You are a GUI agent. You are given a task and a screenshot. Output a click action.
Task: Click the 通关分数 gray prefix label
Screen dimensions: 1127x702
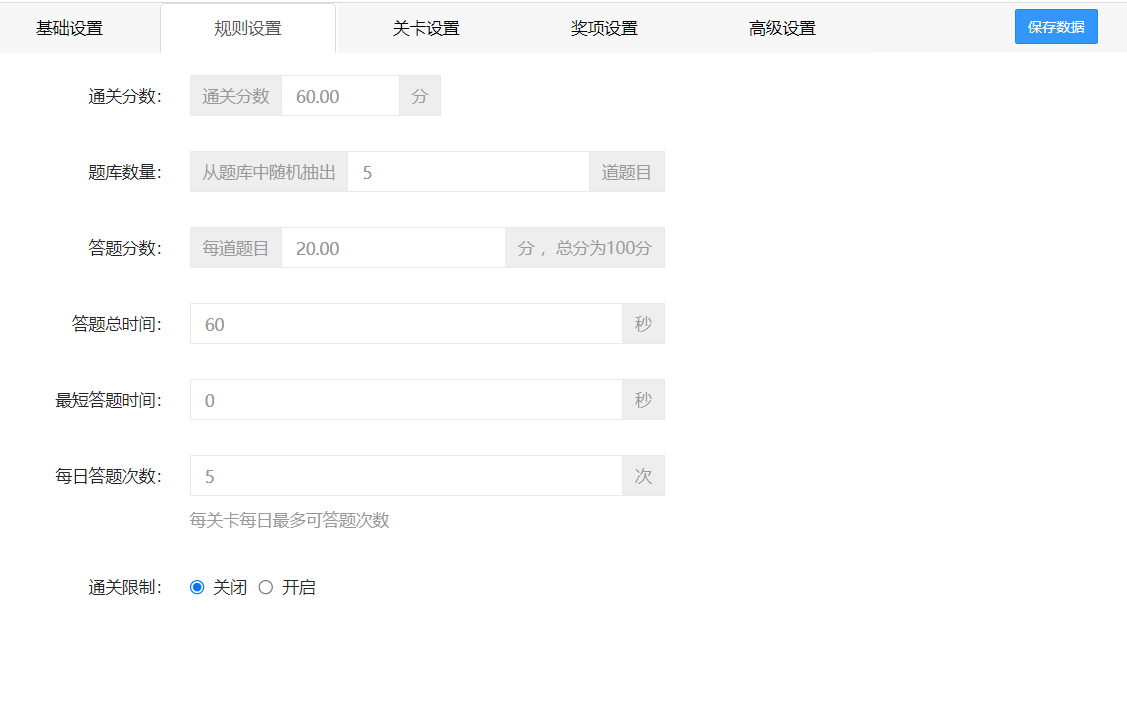click(x=236, y=96)
